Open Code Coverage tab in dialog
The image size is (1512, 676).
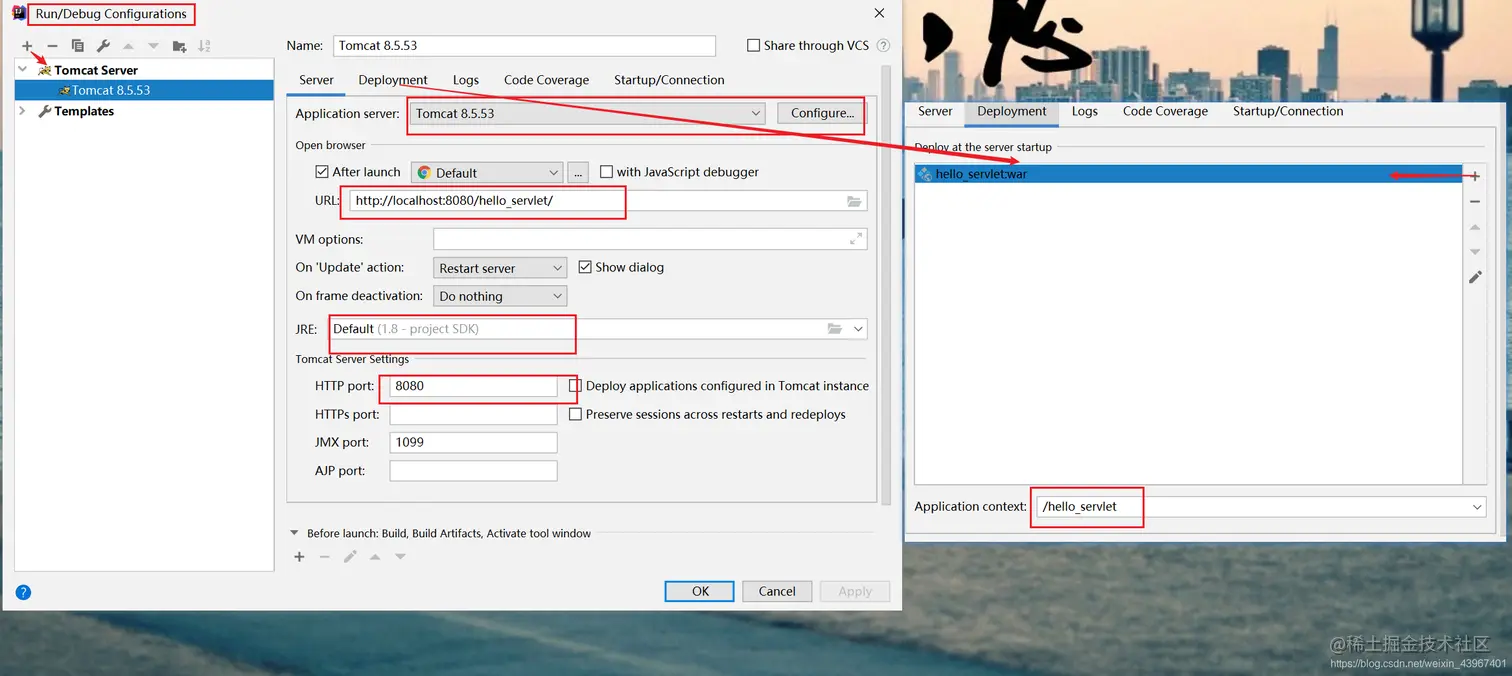tap(546, 80)
